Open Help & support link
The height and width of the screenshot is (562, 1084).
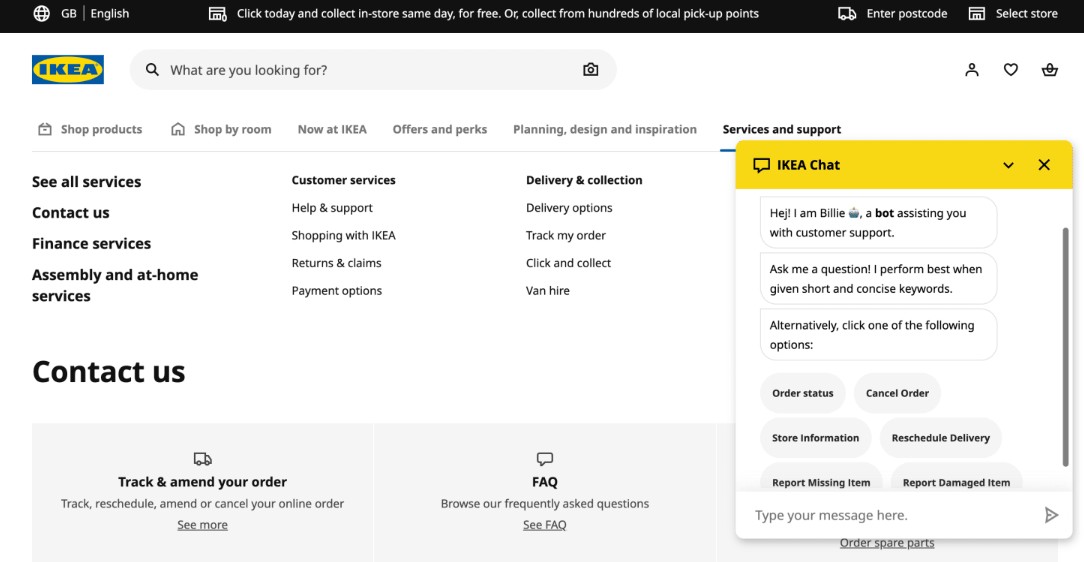332,207
